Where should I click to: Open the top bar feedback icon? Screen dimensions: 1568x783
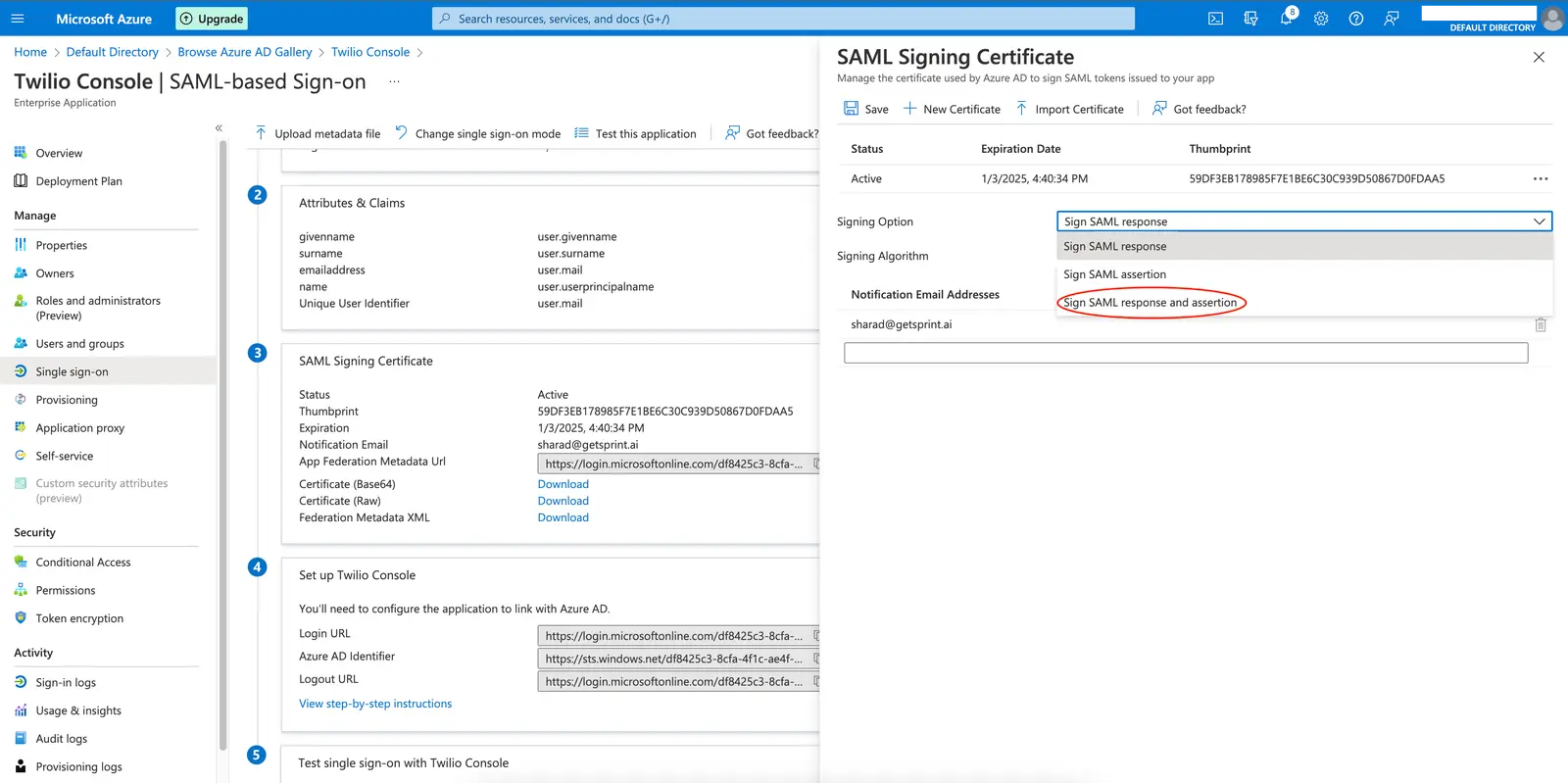1392,19
